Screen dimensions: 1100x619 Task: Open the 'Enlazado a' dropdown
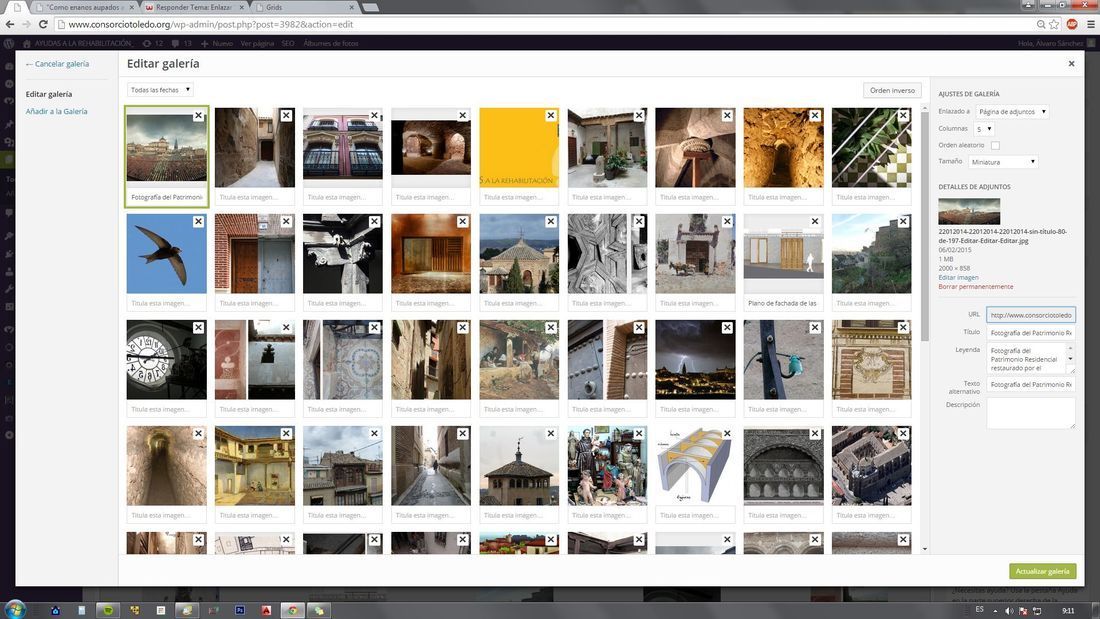(1012, 112)
